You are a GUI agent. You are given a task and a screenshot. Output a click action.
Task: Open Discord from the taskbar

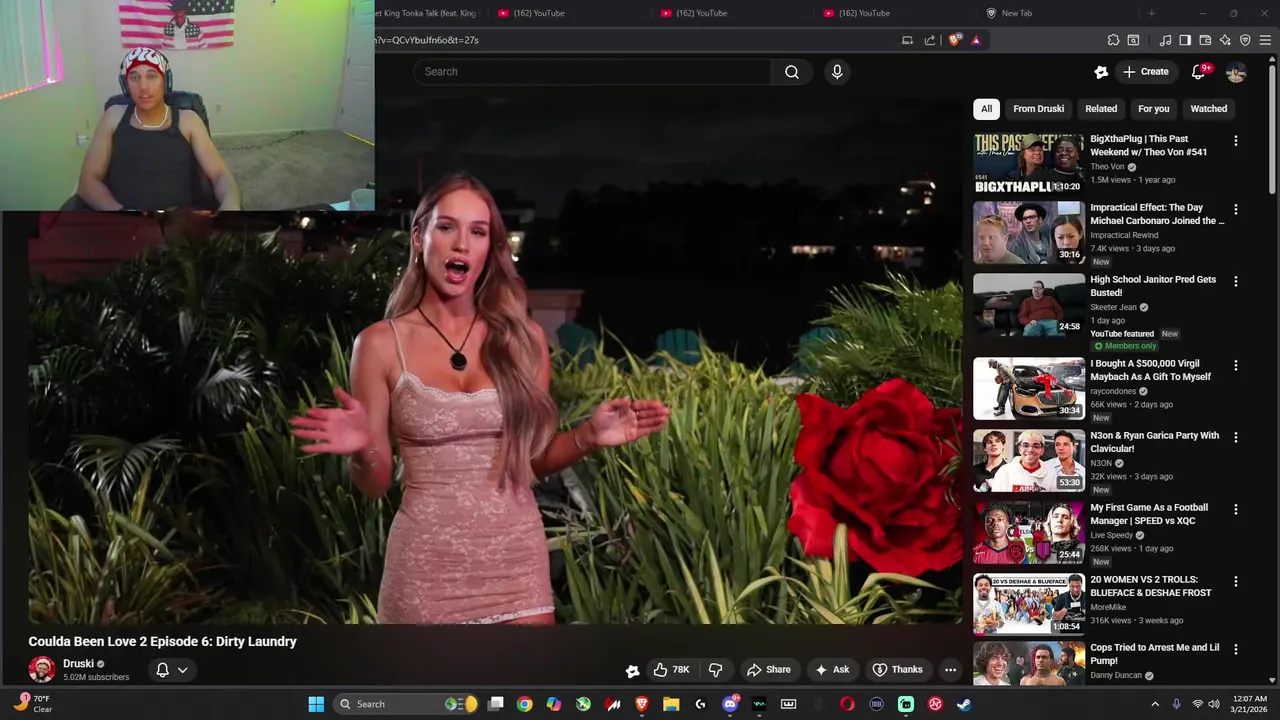click(730, 704)
